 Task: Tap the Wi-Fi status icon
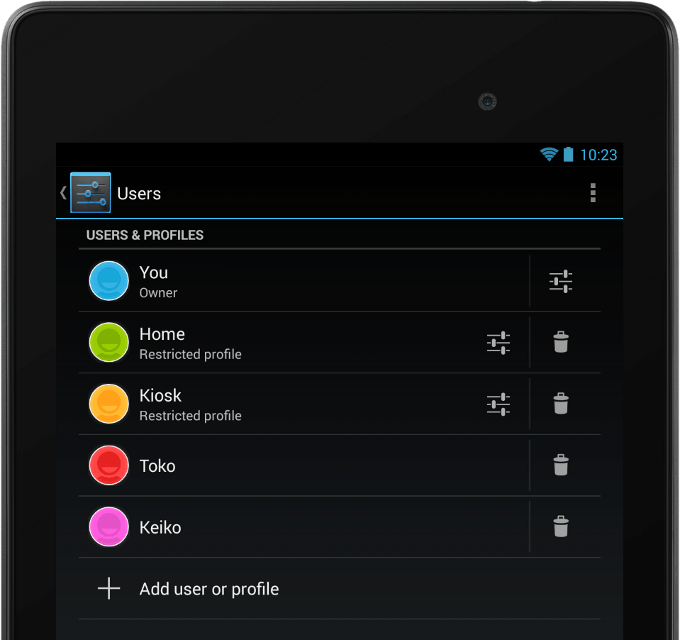coord(549,154)
